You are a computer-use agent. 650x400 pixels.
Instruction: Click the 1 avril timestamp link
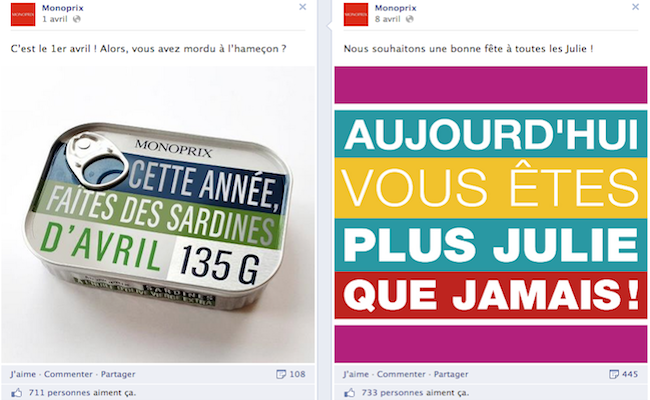[x=55, y=19]
